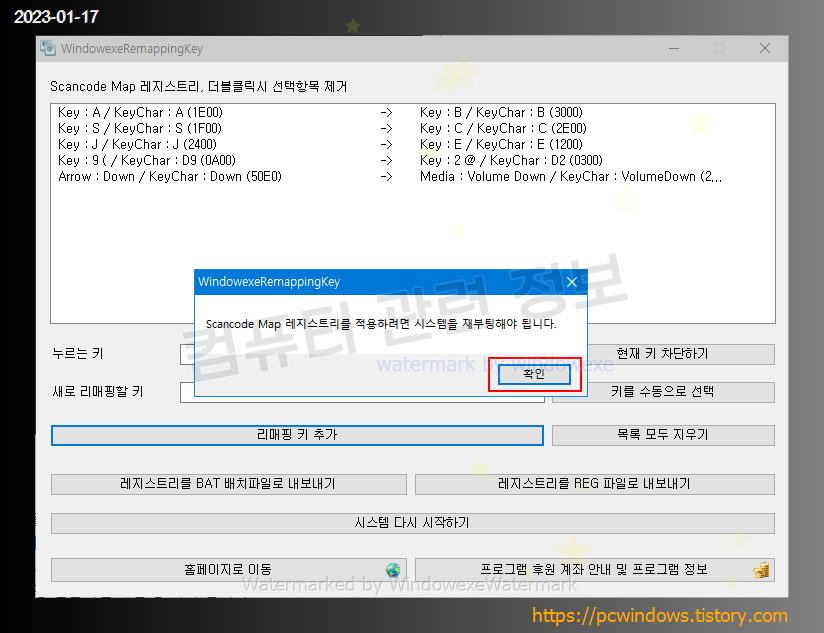The height and width of the screenshot is (633, 824).
Task: Close the WindowexeRemappingKey message dialog
Action: pos(572,282)
